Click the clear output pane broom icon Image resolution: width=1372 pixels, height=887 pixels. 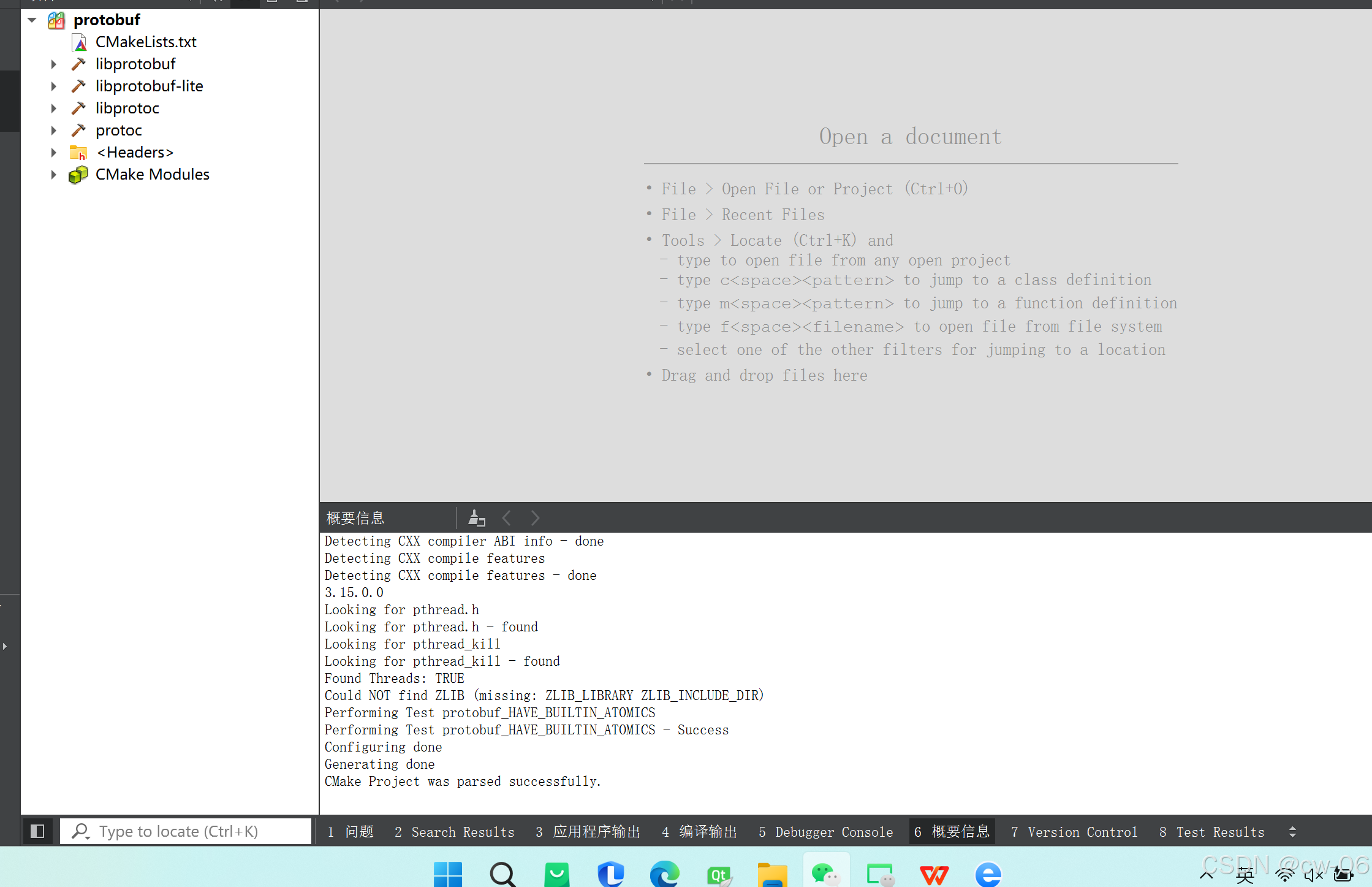click(x=476, y=519)
